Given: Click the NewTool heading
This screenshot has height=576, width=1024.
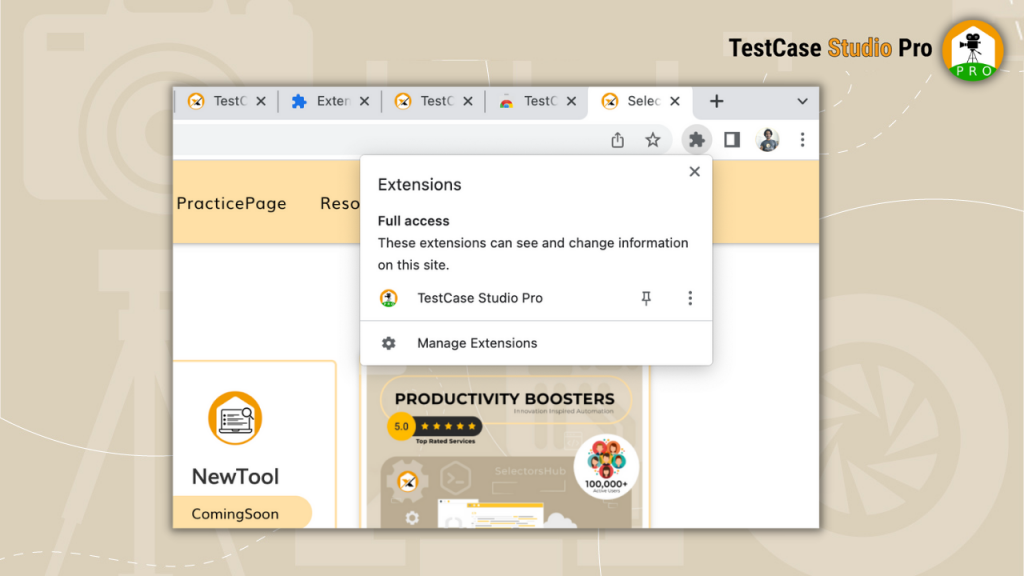Looking at the screenshot, I should click(x=235, y=477).
